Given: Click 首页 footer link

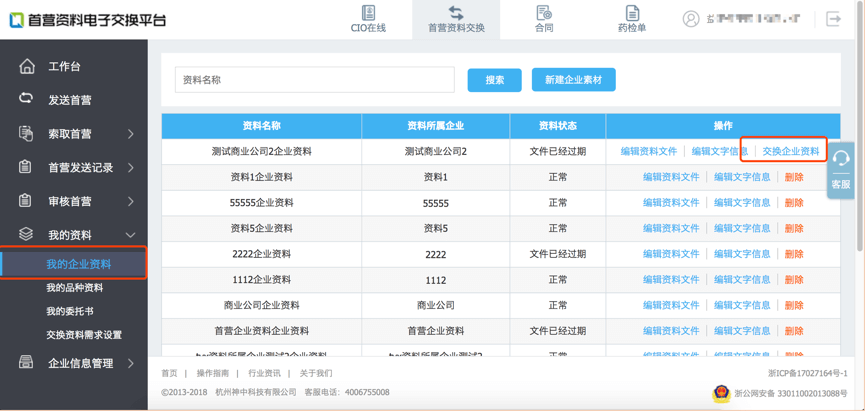Looking at the screenshot, I should pyautogui.click(x=169, y=373).
